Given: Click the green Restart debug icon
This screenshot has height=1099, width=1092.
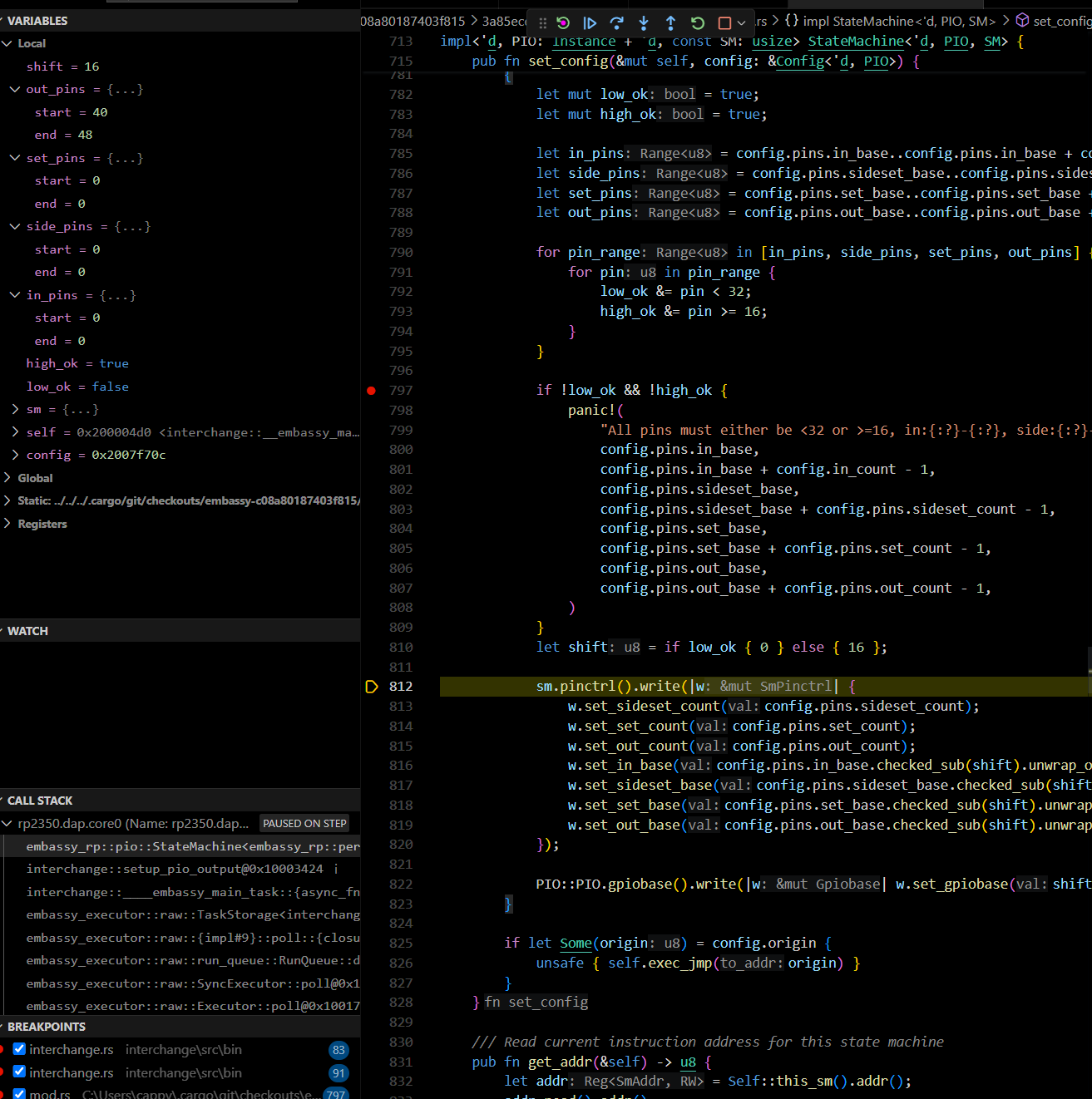Looking at the screenshot, I should click(x=698, y=23).
